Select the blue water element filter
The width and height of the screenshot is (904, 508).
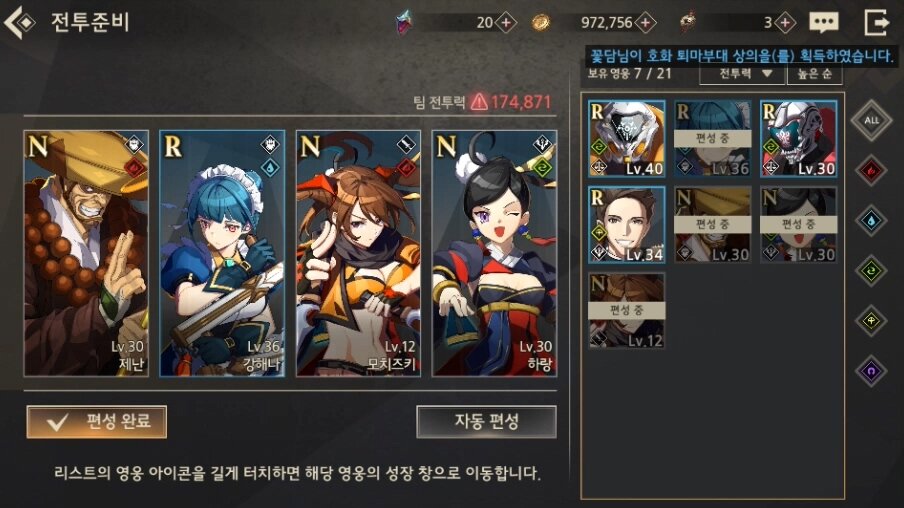tap(871, 221)
